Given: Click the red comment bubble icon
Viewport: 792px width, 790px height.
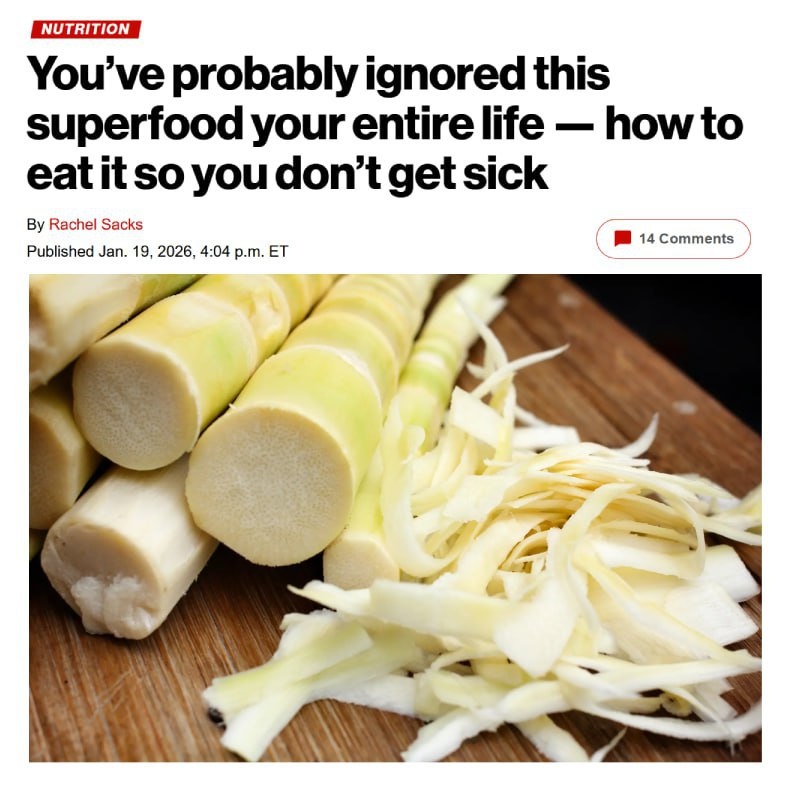Looking at the screenshot, I should pos(622,238).
